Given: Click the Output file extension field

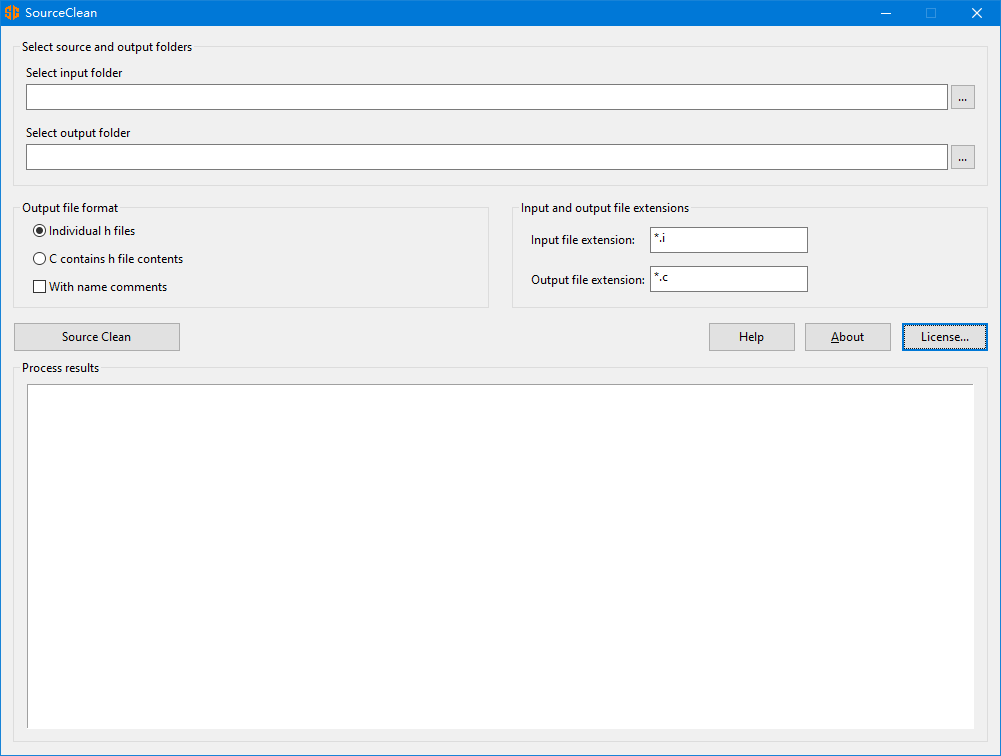Looking at the screenshot, I should click(728, 279).
